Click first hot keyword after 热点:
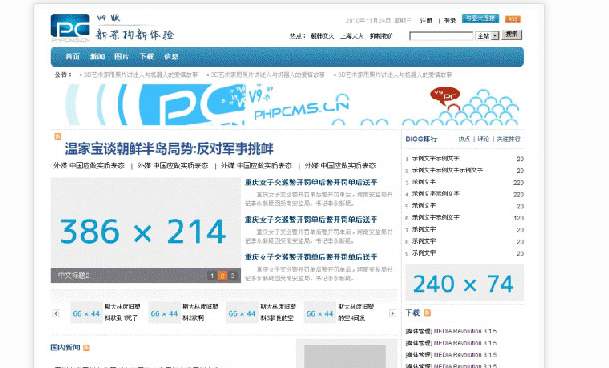609x368 pixels. 322,36
